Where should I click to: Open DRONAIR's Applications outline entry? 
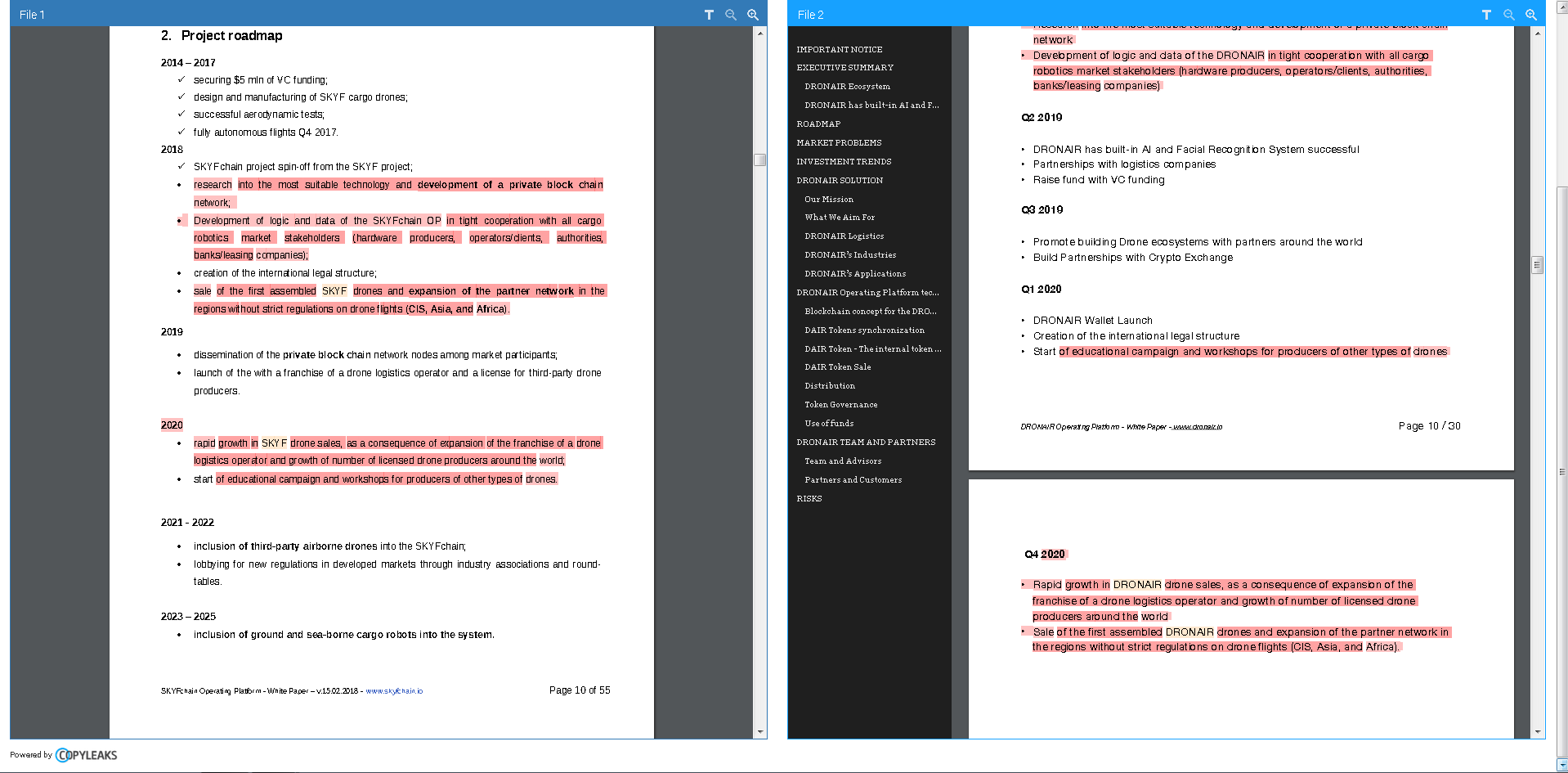click(855, 273)
